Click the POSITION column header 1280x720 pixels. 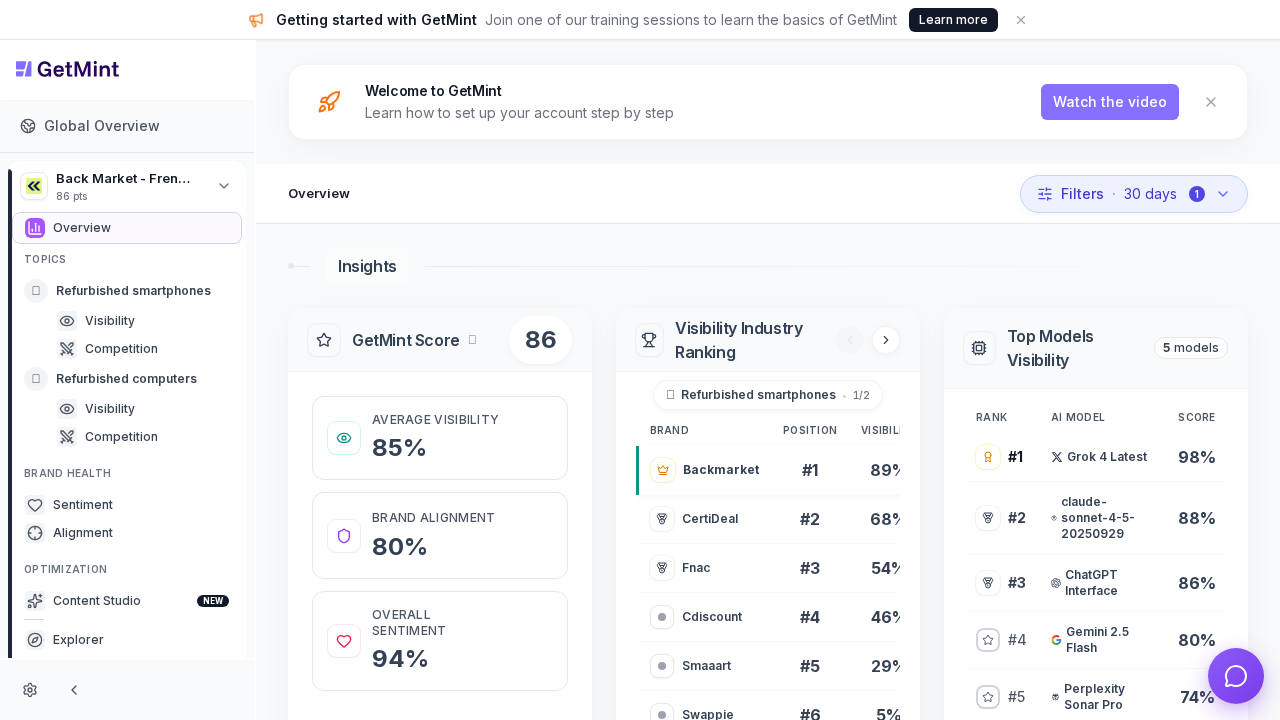click(x=810, y=431)
